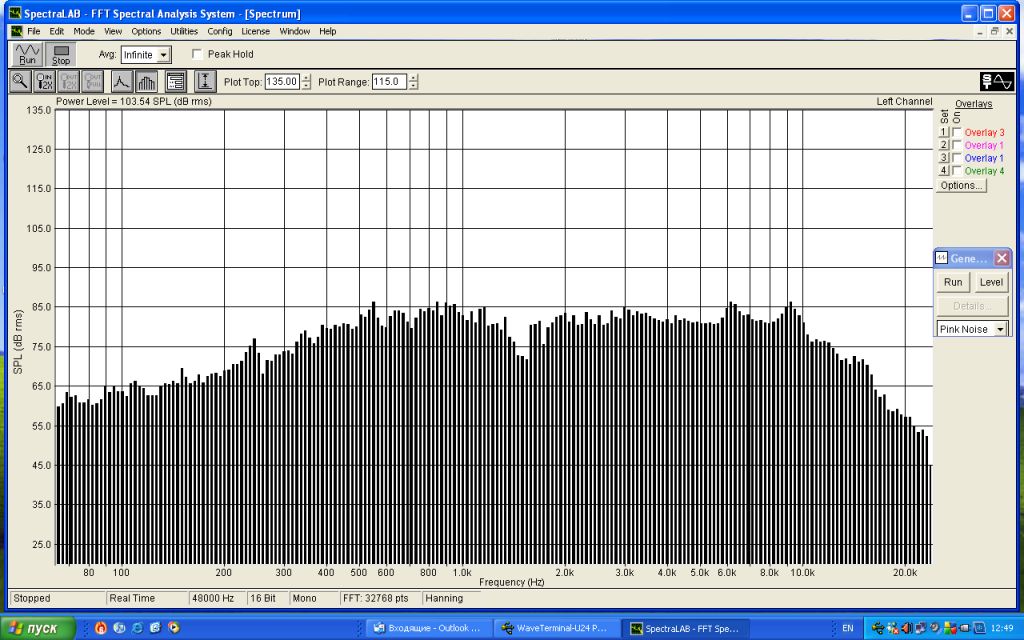Viewport: 1024px width, 640px height.
Task: Expand the Pink Noise generator dropdown
Action: [1000, 329]
